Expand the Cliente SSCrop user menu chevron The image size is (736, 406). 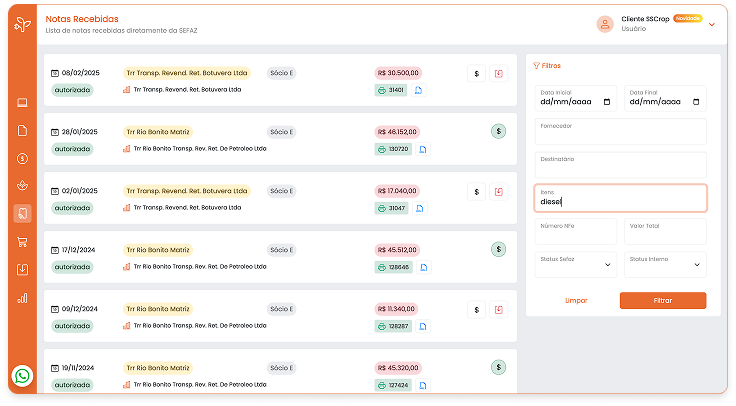coord(712,24)
